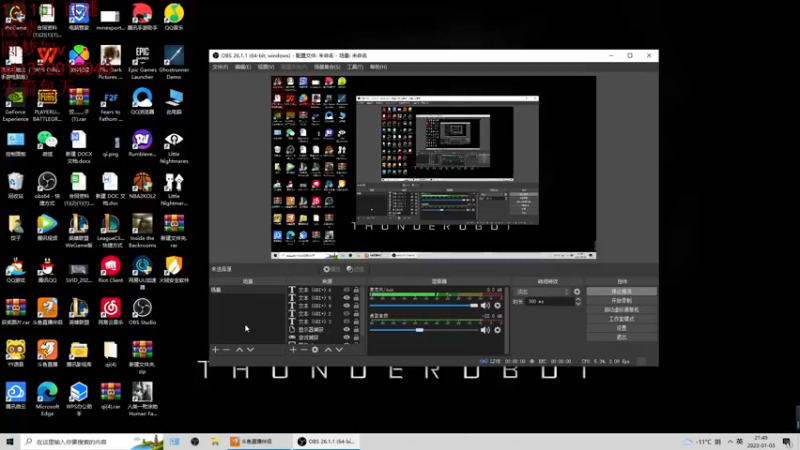
Task: Mute the mic/aux audio channel
Action: (x=485, y=306)
